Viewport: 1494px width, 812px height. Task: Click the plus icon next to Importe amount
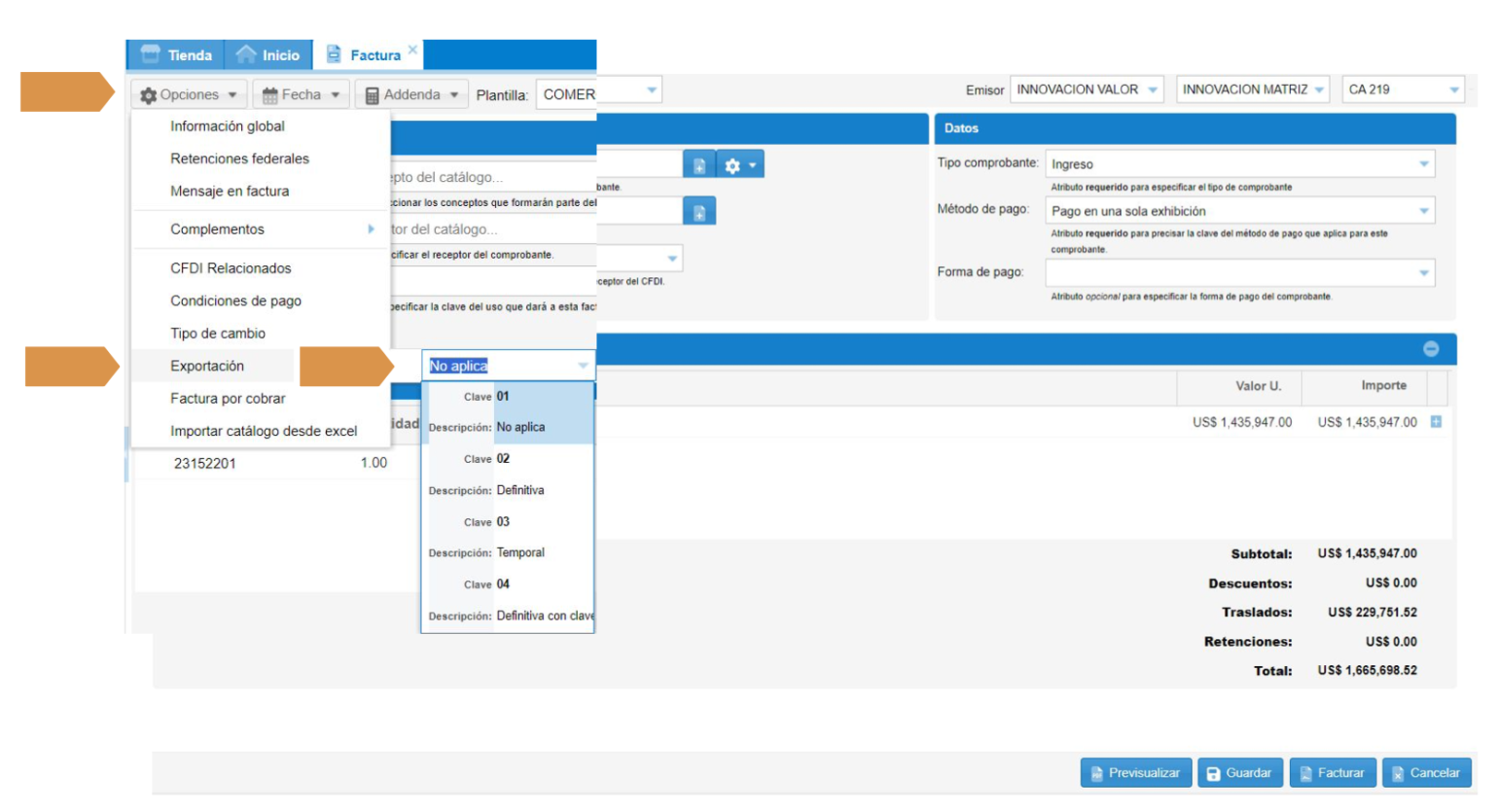tap(1436, 422)
